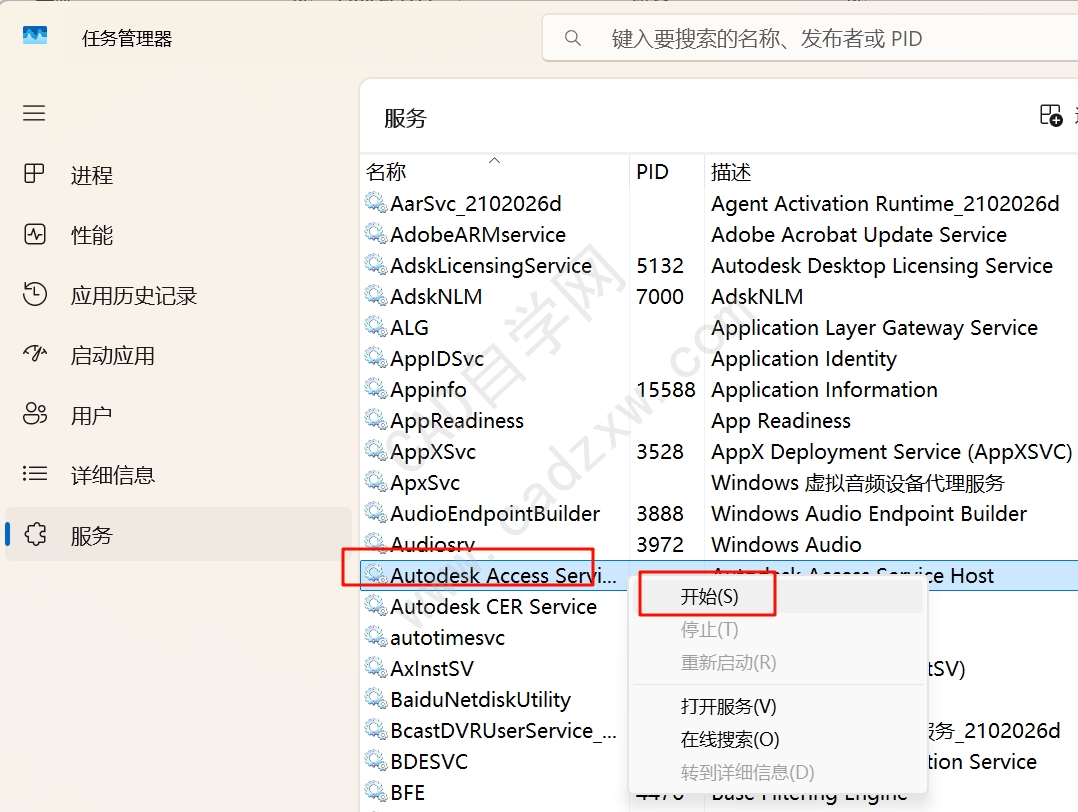Click PID 7000 cell
This screenshot has width=1078, height=812.
pyautogui.click(x=660, y=296)
